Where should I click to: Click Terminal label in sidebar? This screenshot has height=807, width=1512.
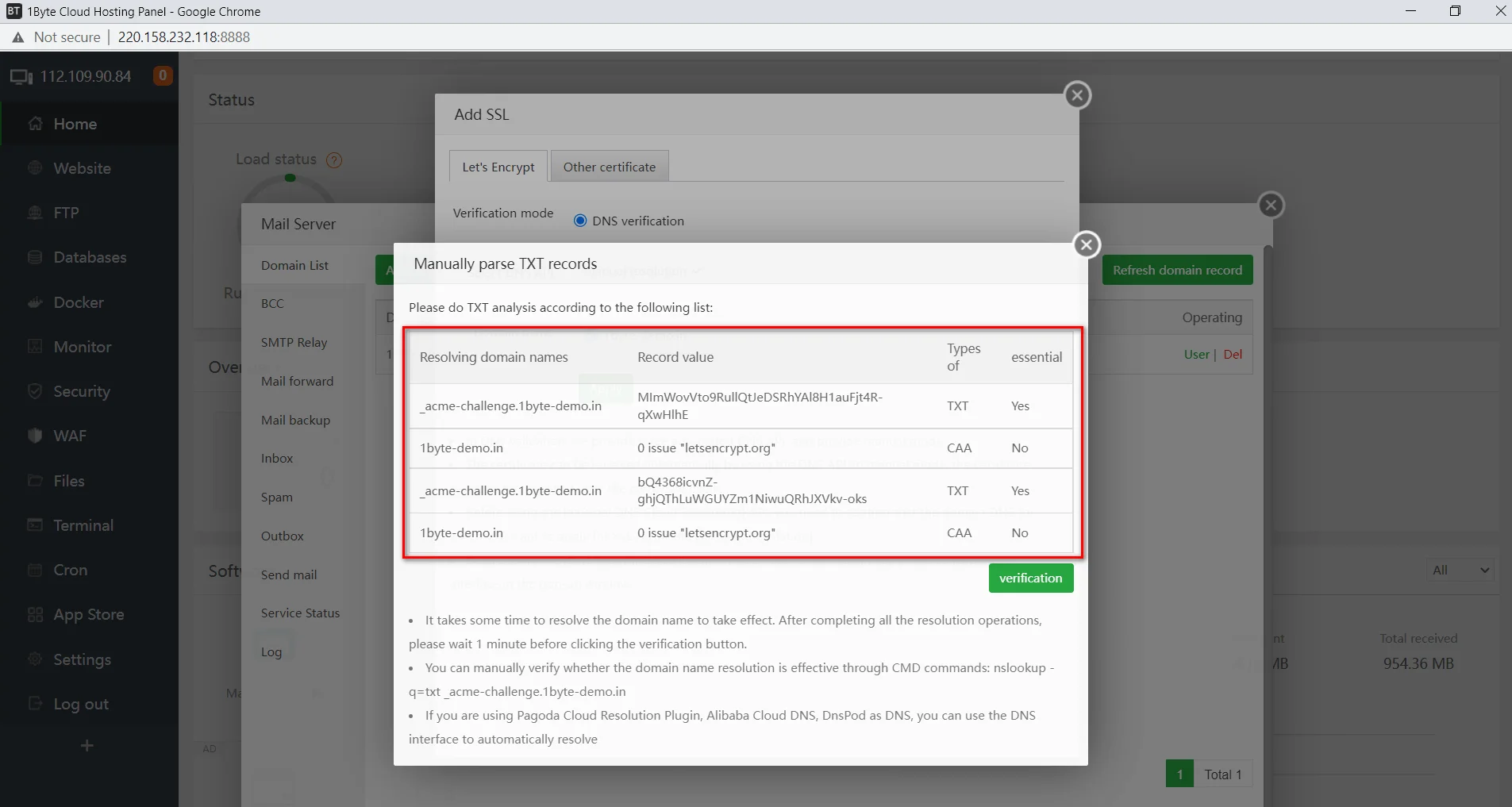(83, 525)
